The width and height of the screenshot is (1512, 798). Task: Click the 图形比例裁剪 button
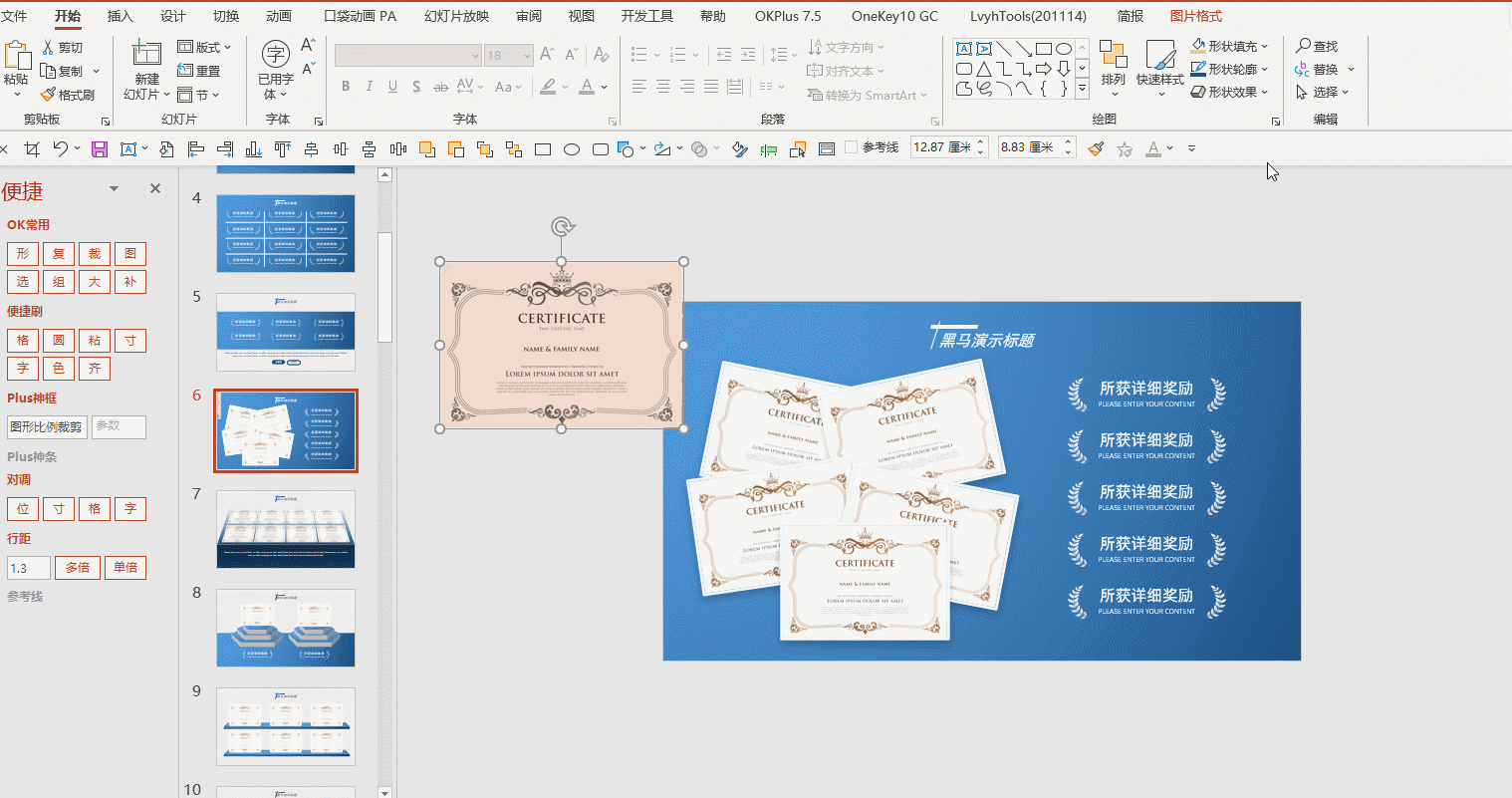[x=47, y=426]
